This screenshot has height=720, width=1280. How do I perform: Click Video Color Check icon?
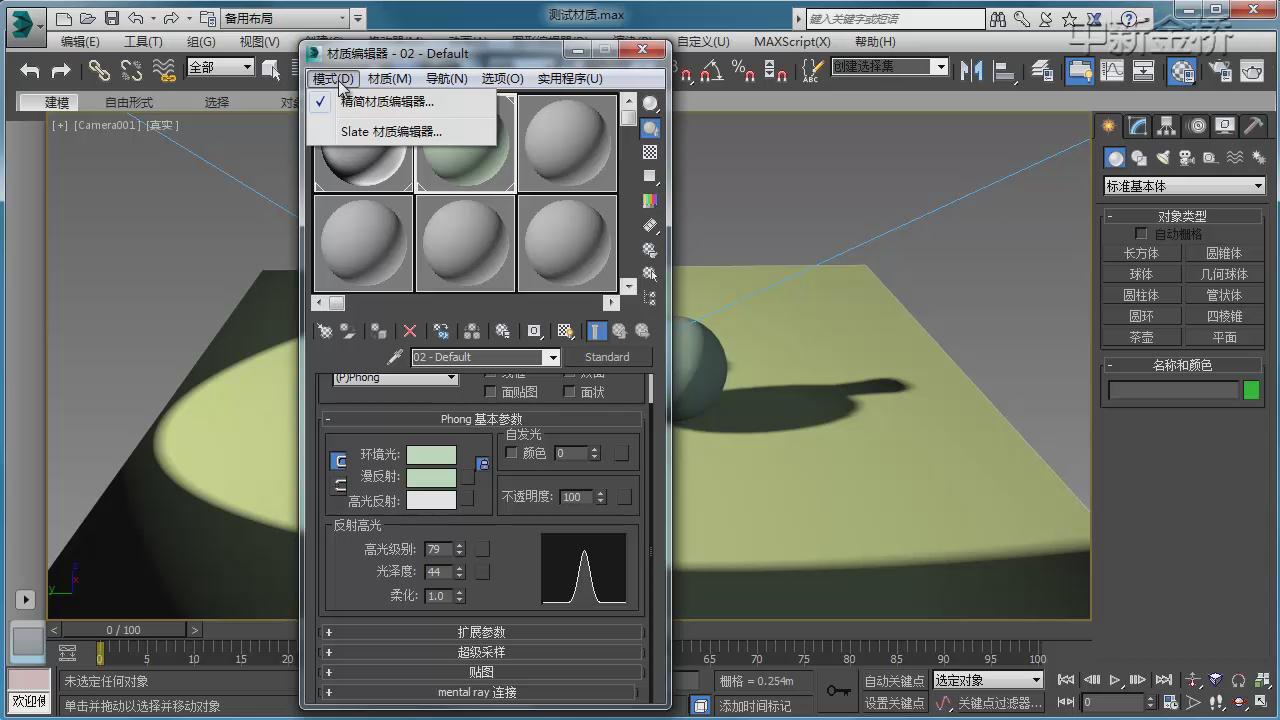pyautogui.click(x=650, y=201)
